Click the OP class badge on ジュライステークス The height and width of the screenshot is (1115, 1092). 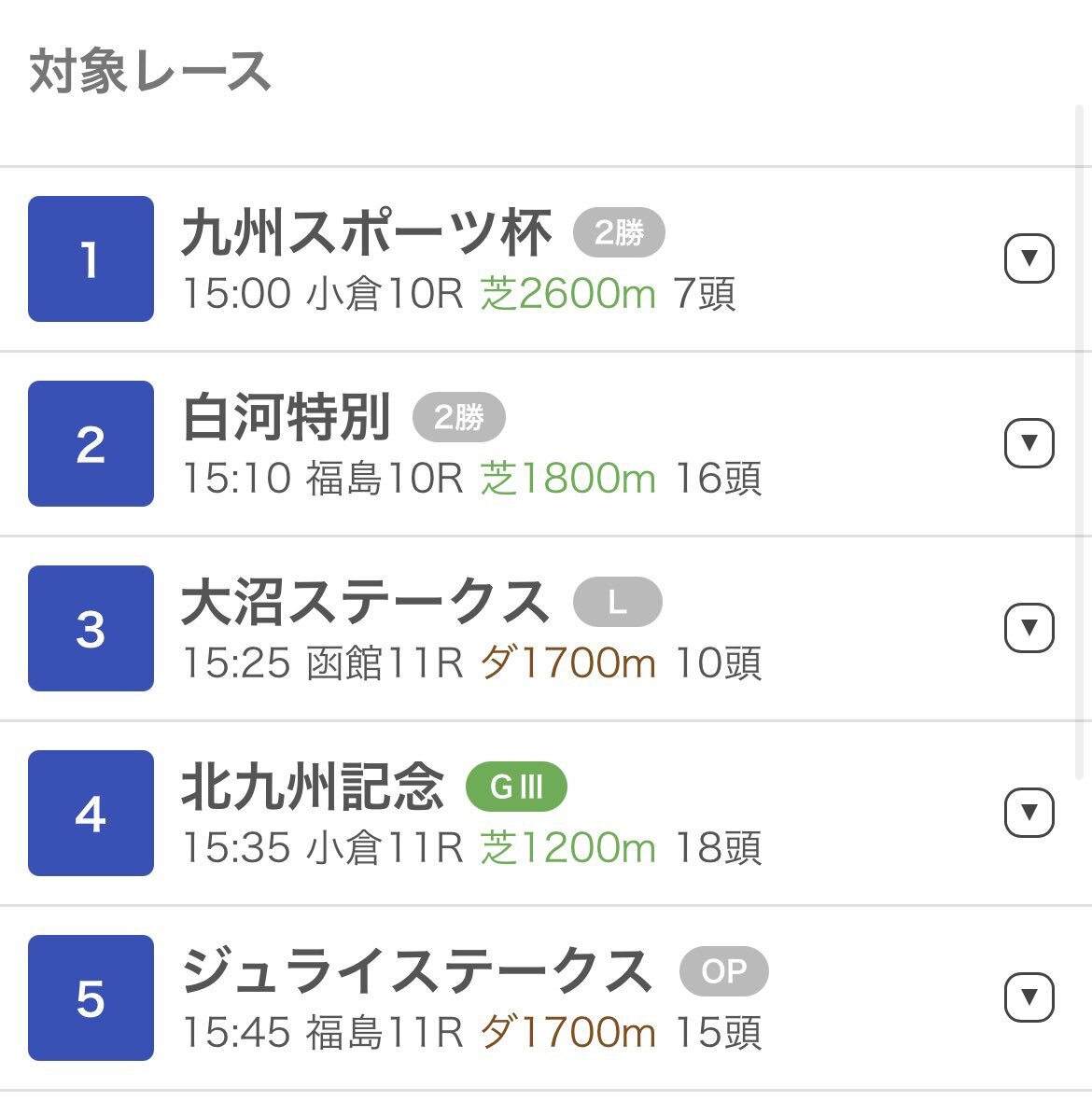click(x=724, y=971)
